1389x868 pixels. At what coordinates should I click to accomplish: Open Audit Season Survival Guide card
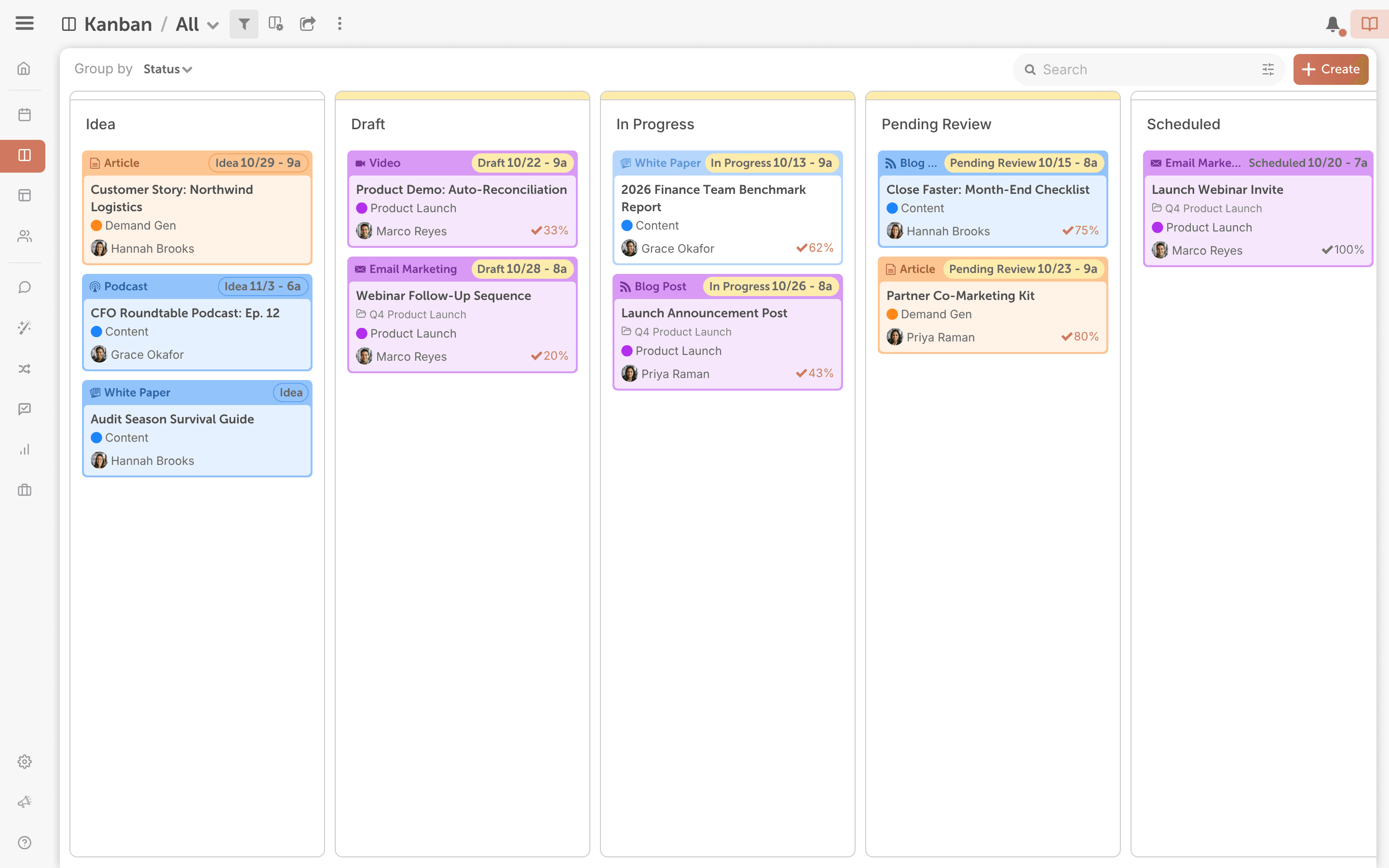click(197, 429)
